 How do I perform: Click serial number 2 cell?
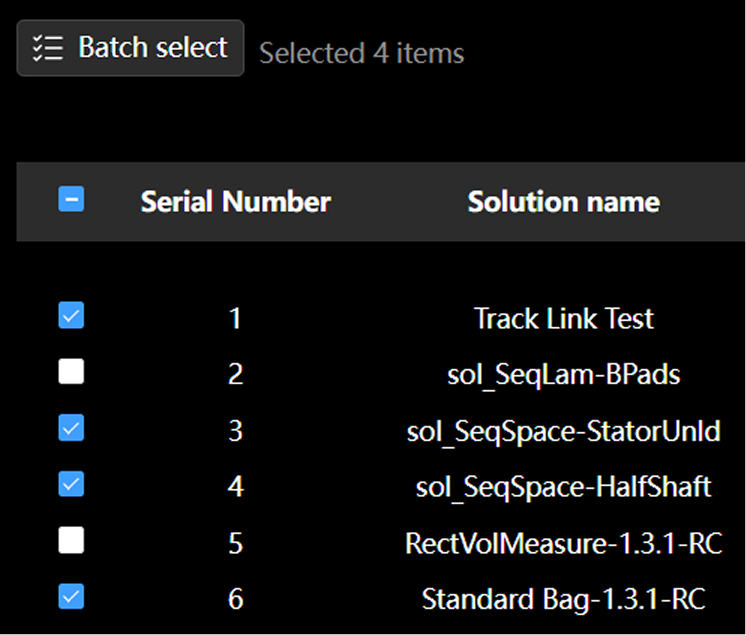[235, 375]
